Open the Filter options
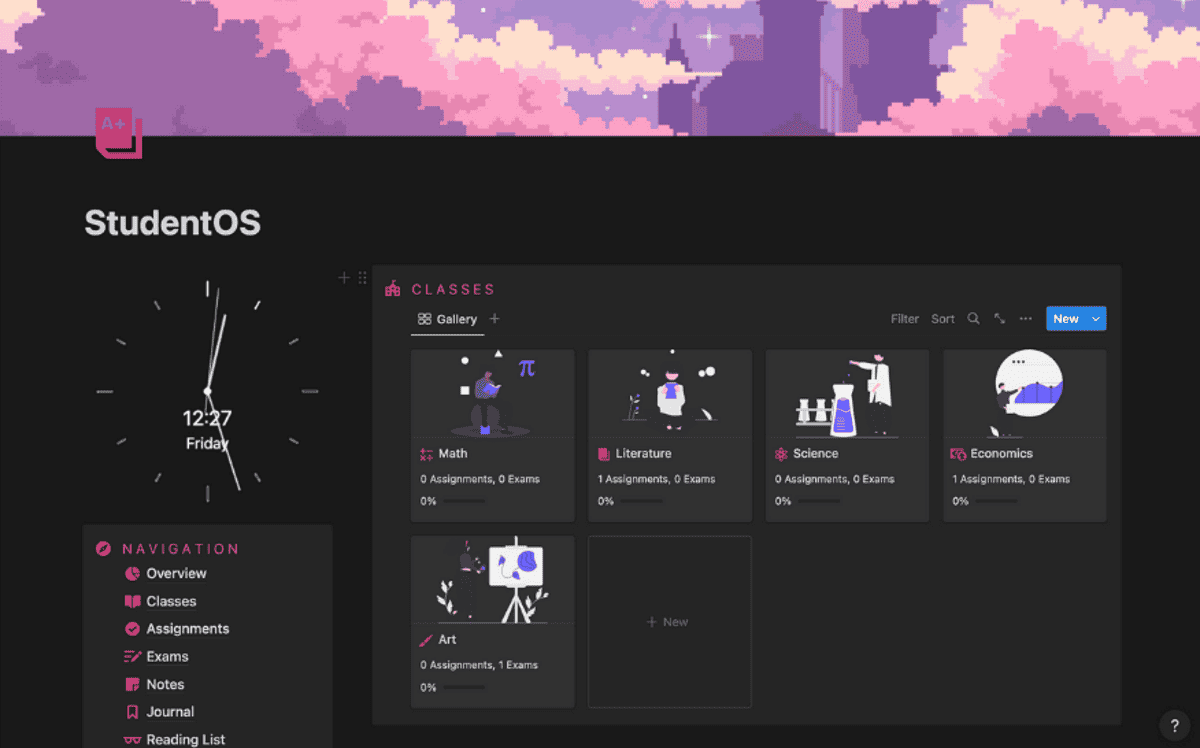Viewport: 1200px width, 748px height. 905,319
